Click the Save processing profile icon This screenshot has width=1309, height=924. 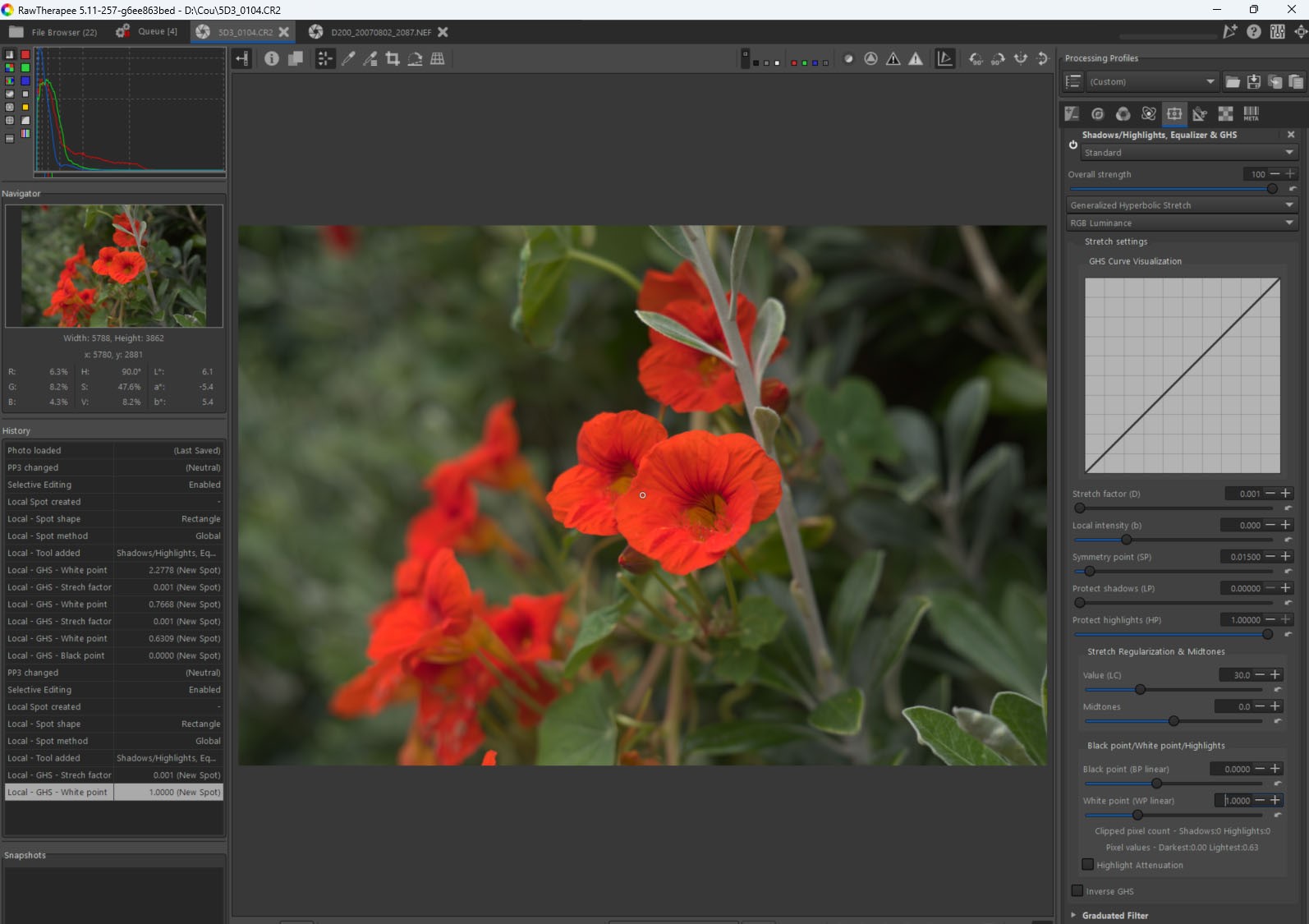click(x=1254, y=81)
